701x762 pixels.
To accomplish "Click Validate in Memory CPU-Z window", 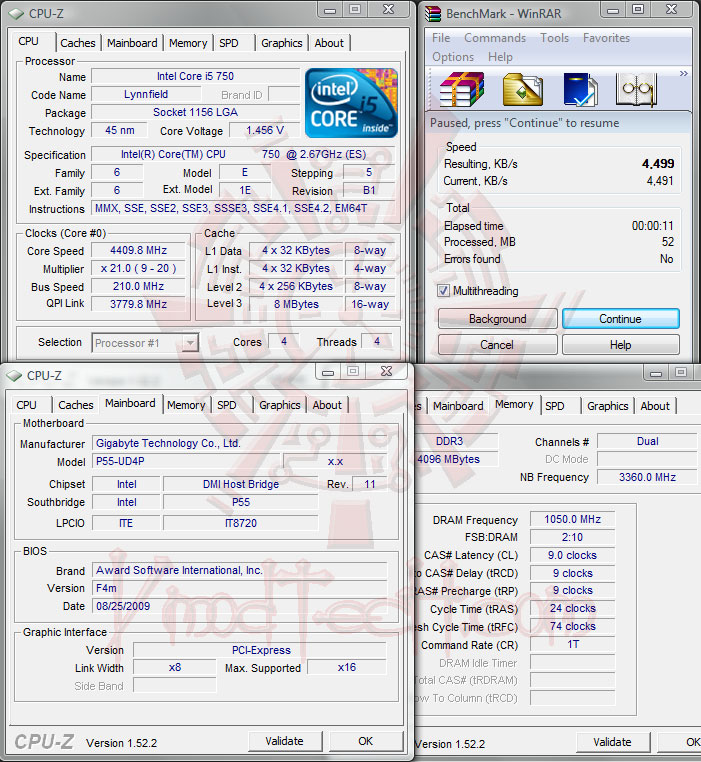I will pos(613,742).
